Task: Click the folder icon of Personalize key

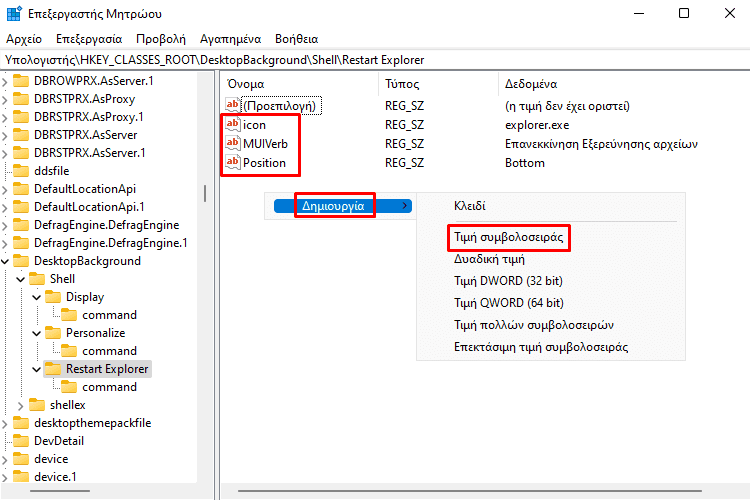Action: (53, 333)
